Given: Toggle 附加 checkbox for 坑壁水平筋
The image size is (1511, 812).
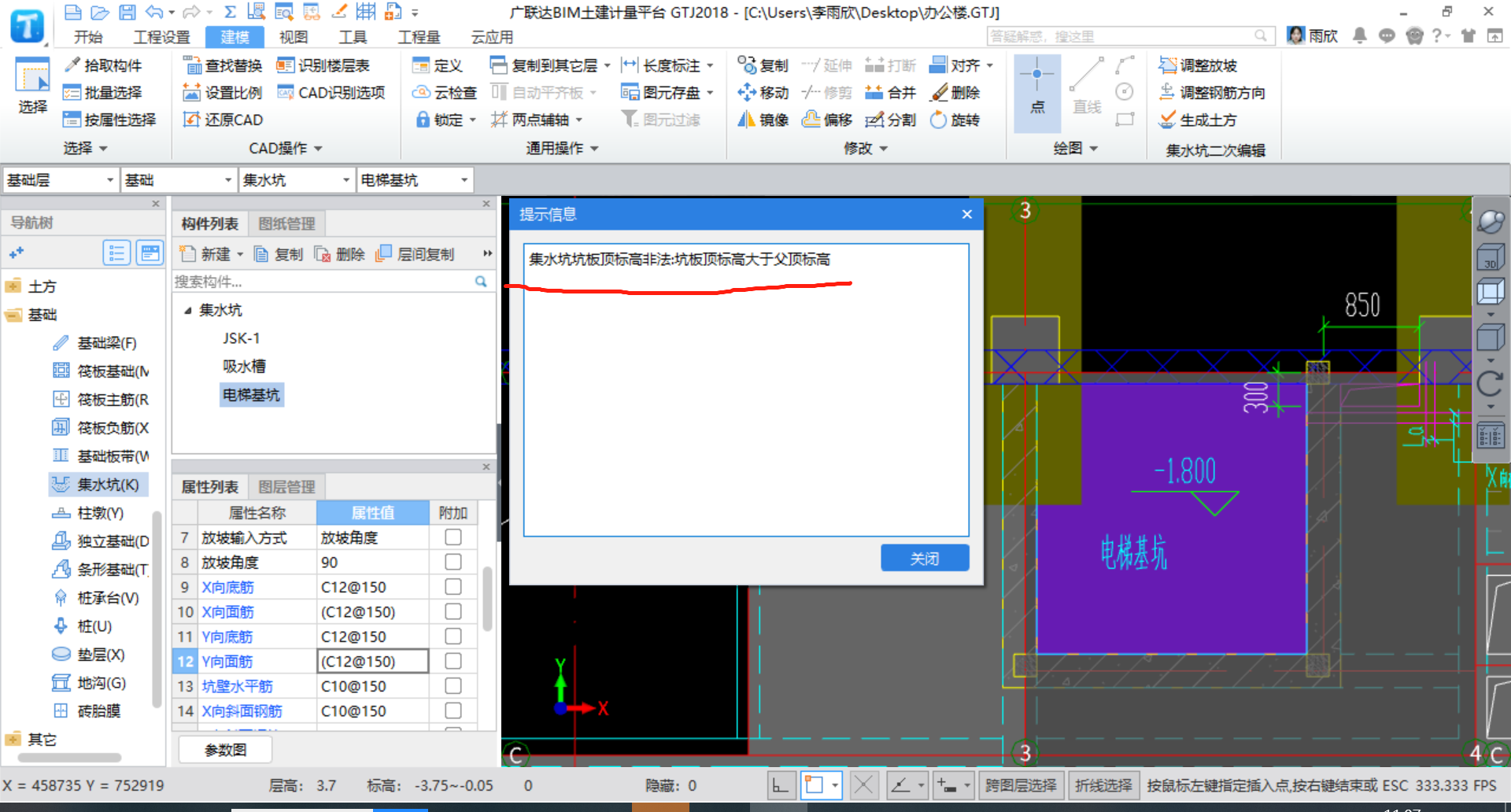Looking at the screenshot, I should tap(453, 686).
